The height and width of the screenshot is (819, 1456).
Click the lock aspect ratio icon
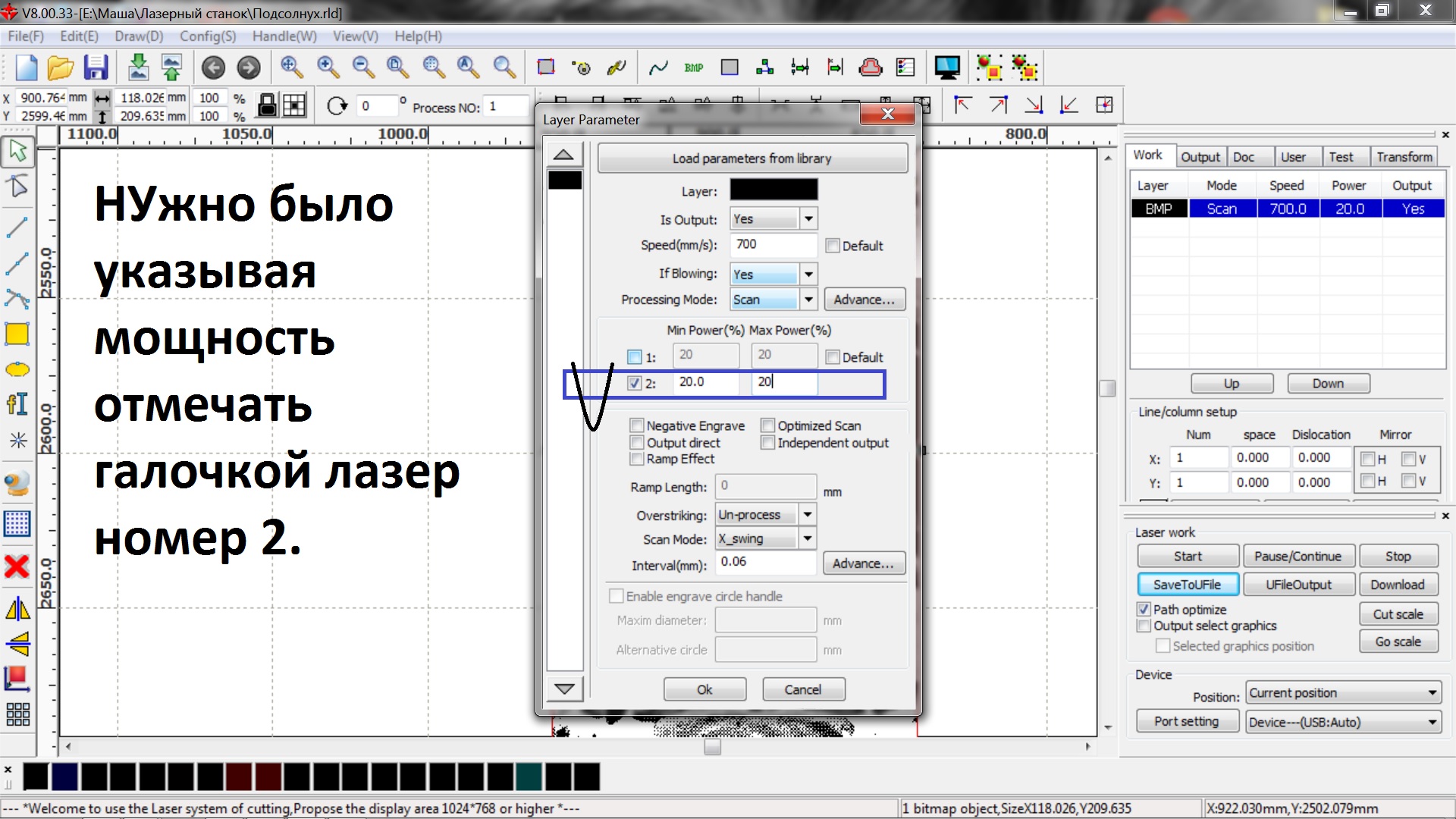267,105
